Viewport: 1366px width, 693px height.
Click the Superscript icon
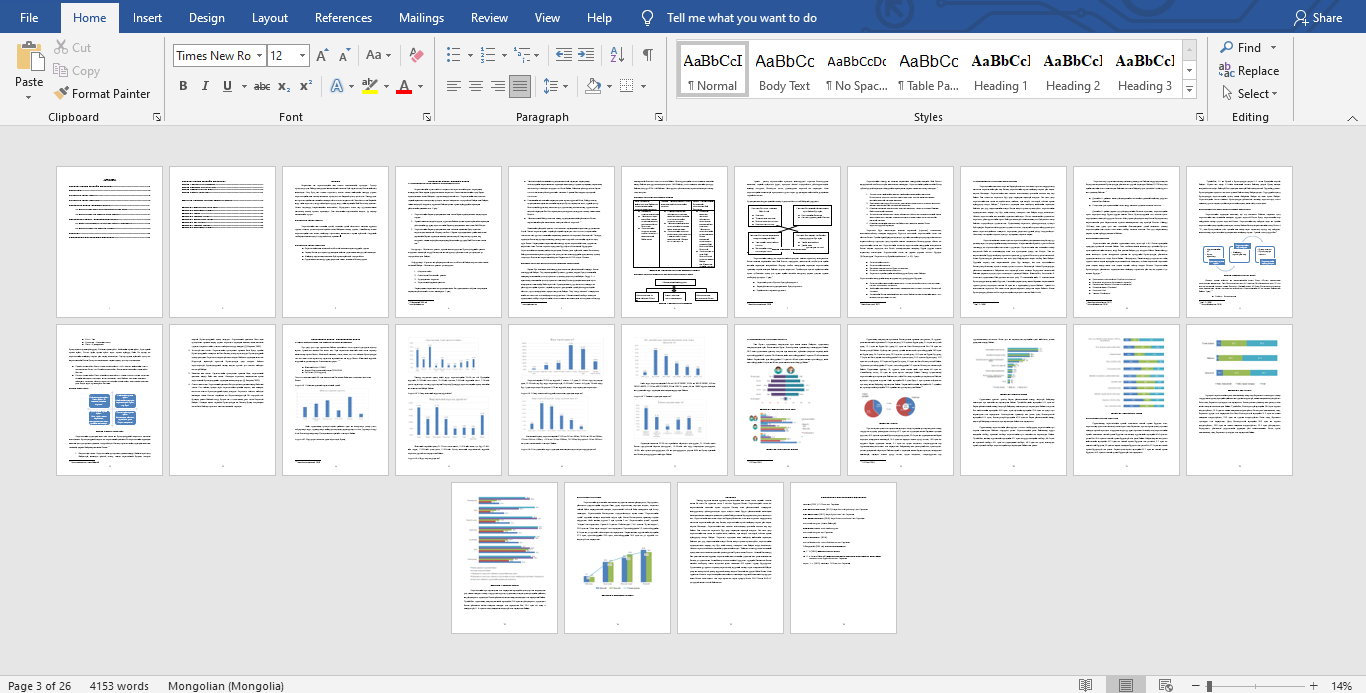click(x=306, y=87)
